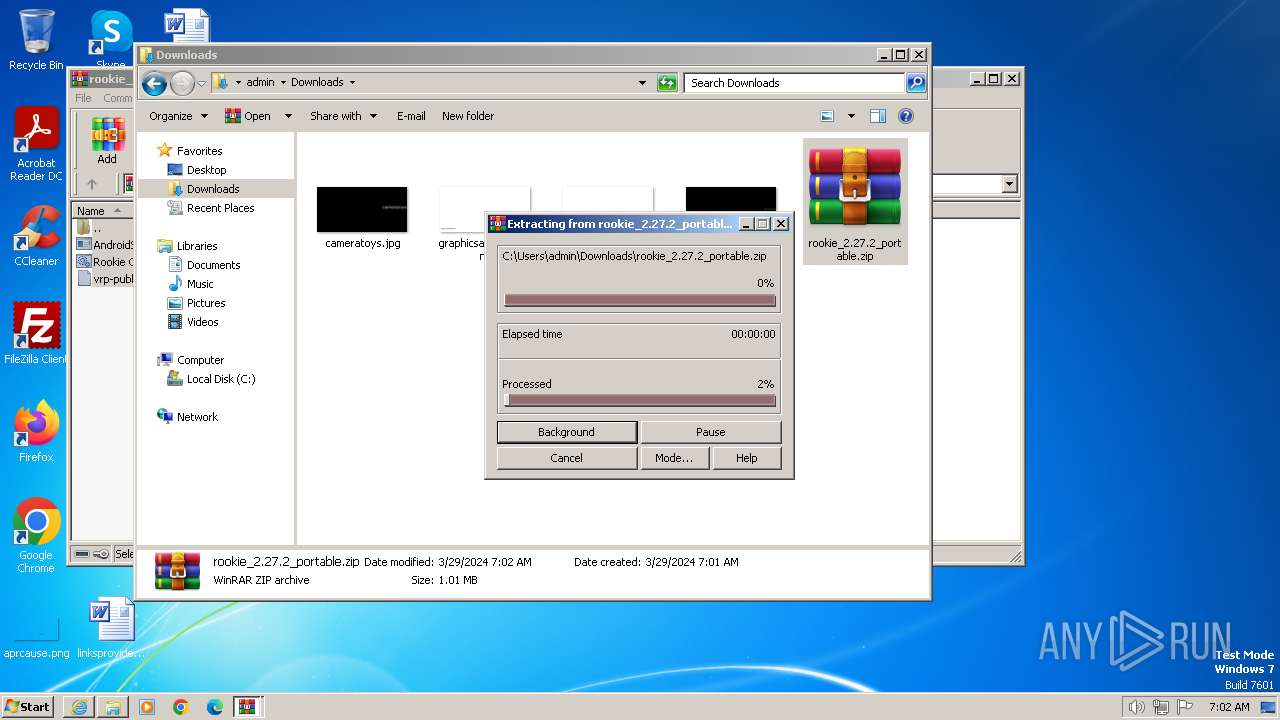The width and height of the screenshot is (1280, 720).
Task: Select Desktop in Favorites
Action: pos(206,170)
